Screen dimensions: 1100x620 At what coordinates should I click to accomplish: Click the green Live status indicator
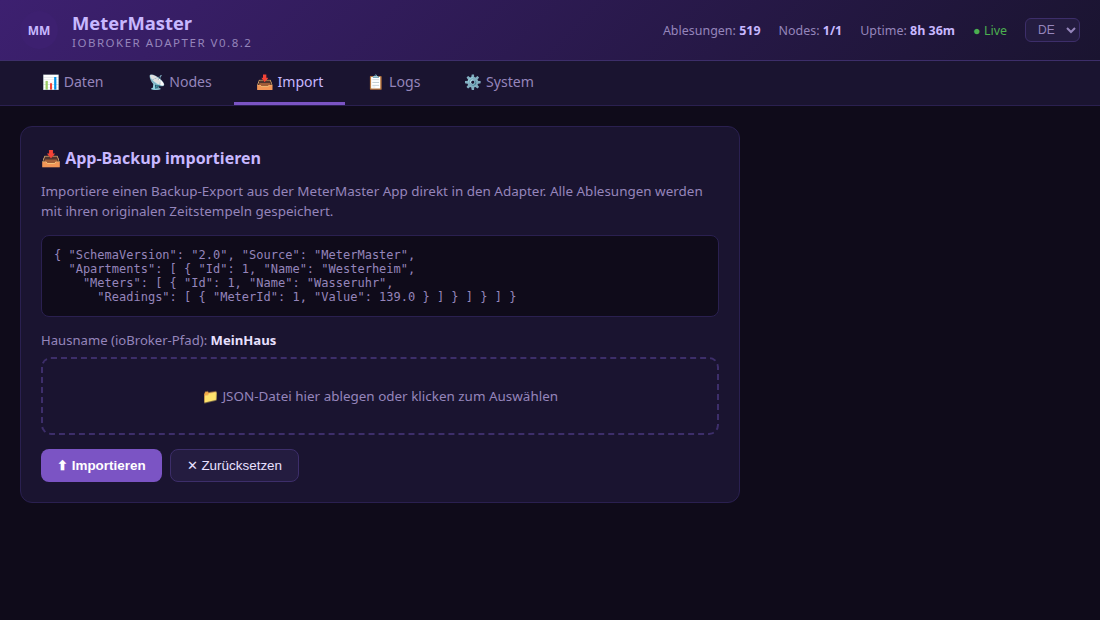click(990, 31)
